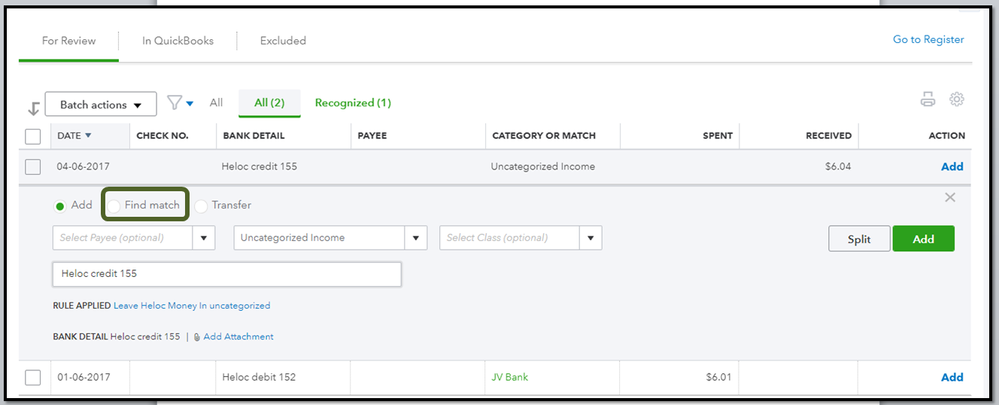This screenshot has width=999, height=405.
Task: Expand the Select Class dropdown
Action: [592, 238]
